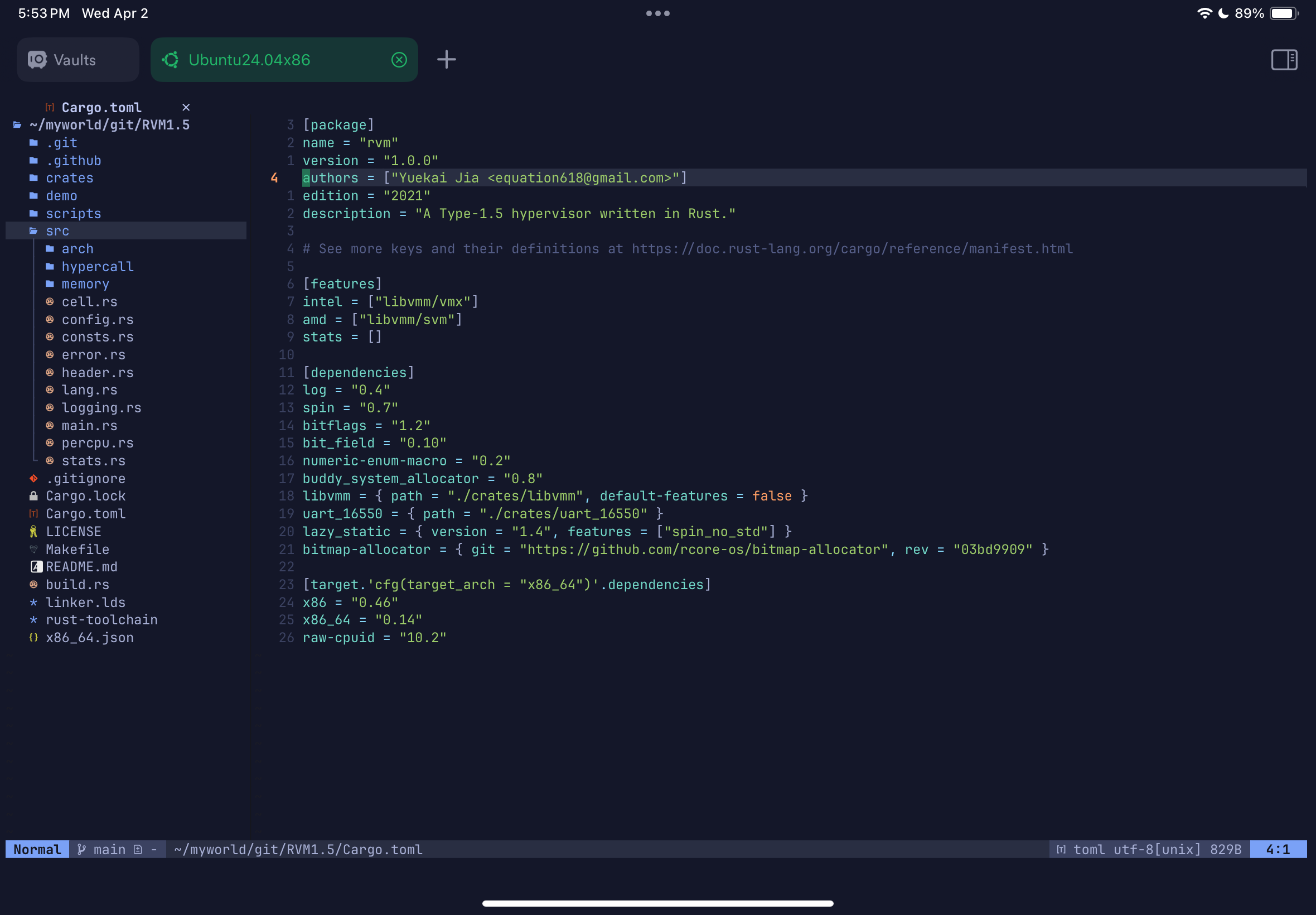Image resolution: width=1316 pixels, height=915 pixels.
Task: Switch to the Ubuntu24.04x86 session tab
Action: 249,60
